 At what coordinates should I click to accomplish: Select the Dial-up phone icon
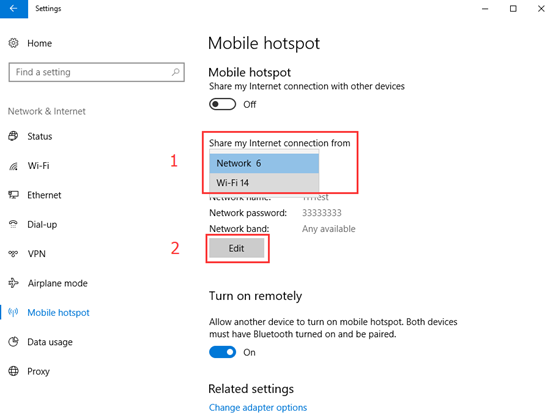pyautogui.click(x=13, y=224)
